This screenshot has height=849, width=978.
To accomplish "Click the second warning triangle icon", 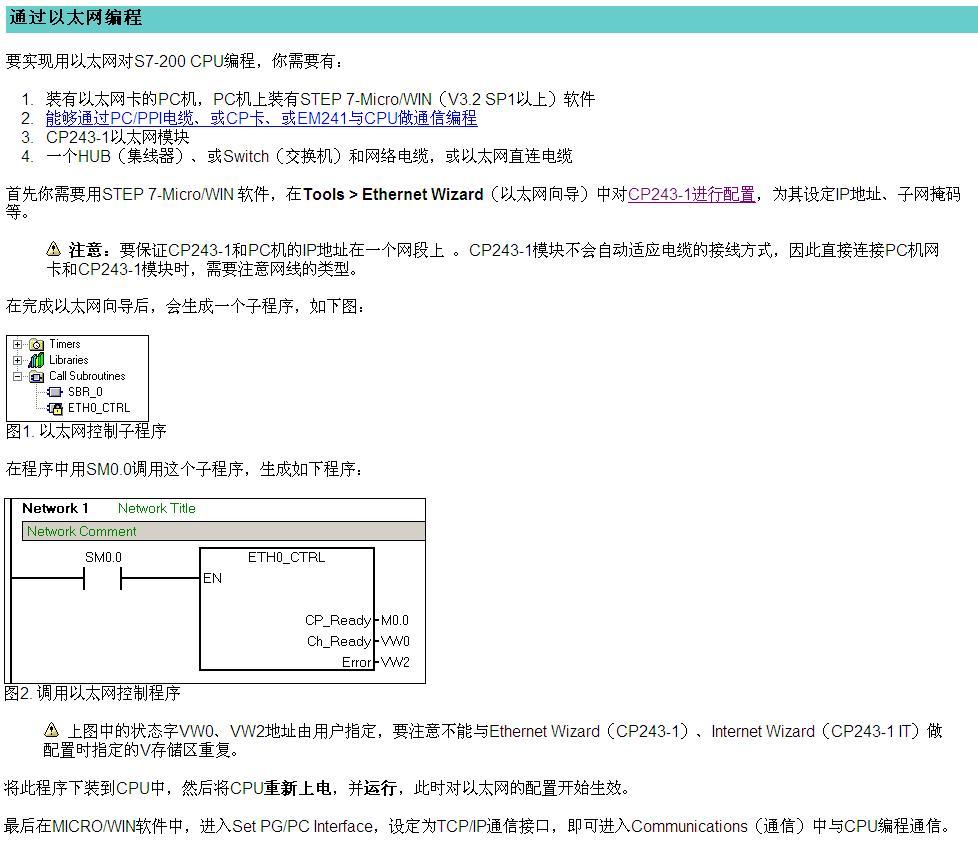I will 51,731.
